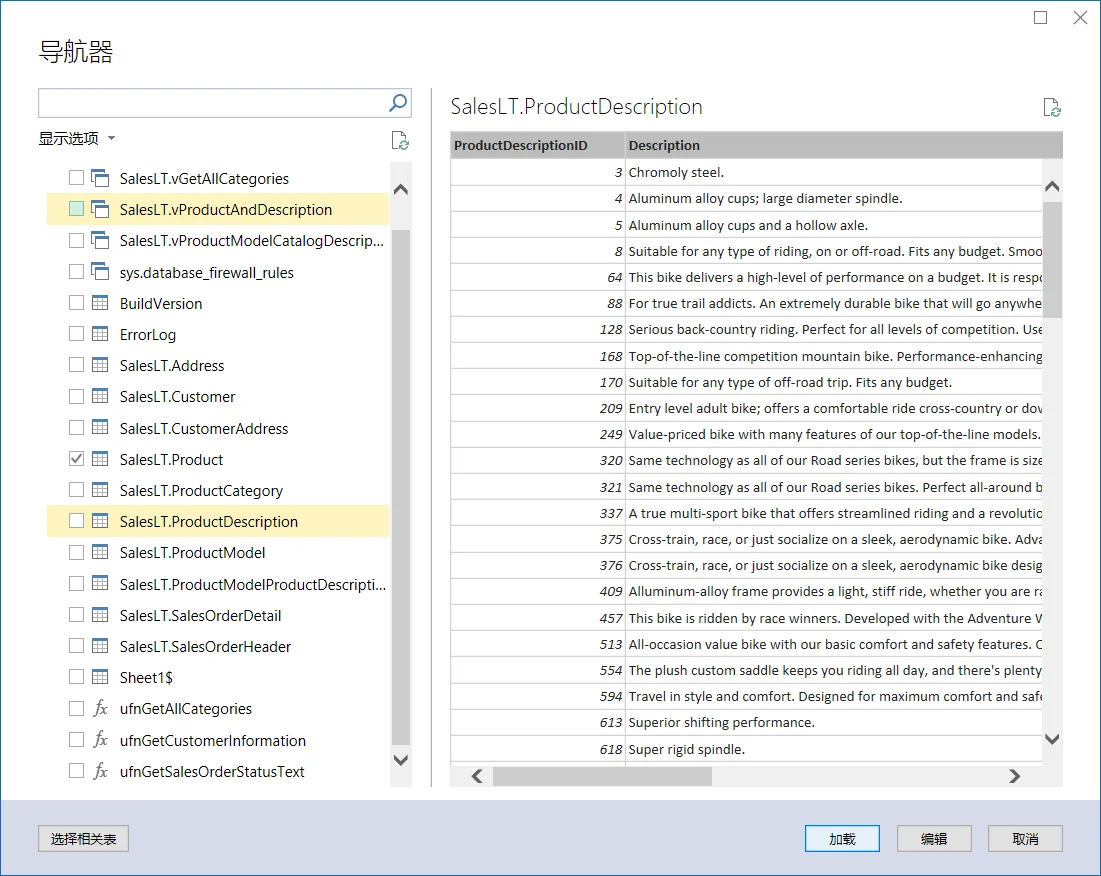Uncheck the SalesLT.Product checkbox
1101x876 pixels.
[x=77, y=459]
